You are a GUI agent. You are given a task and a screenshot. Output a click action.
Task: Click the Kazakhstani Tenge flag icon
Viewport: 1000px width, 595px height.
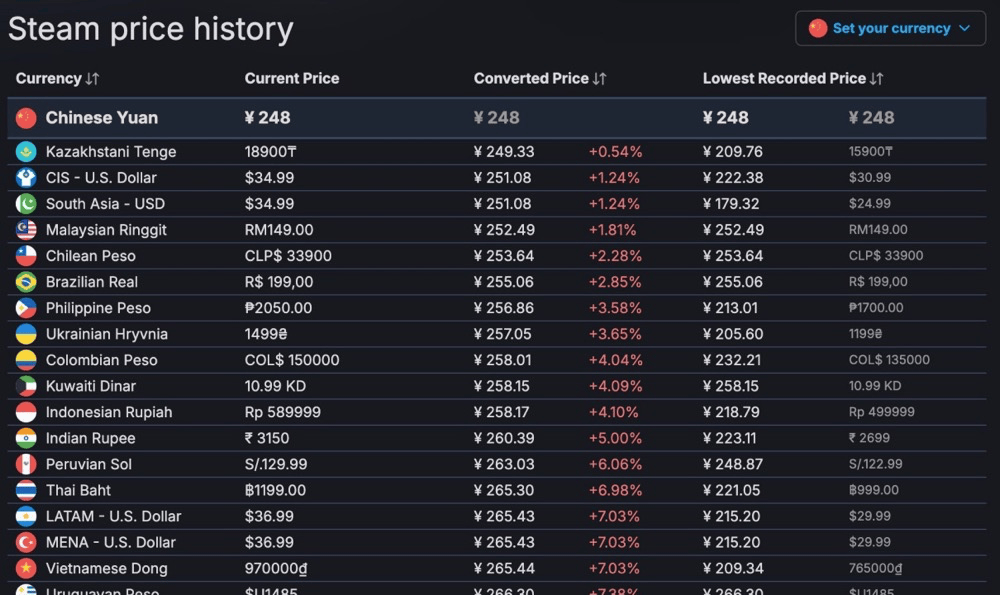click(x=26, y=152)
